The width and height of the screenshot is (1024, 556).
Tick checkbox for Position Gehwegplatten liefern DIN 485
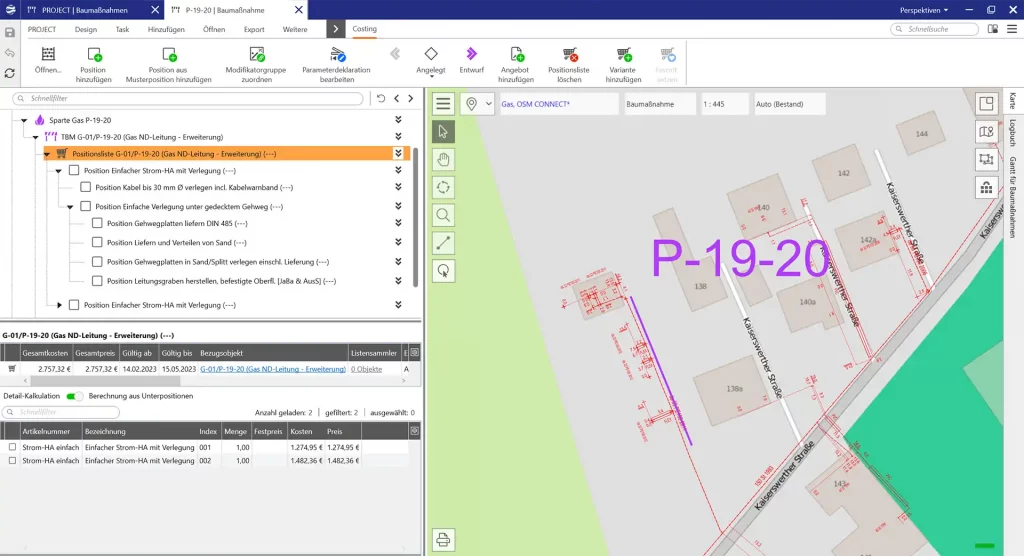click(x=97, y=224)
